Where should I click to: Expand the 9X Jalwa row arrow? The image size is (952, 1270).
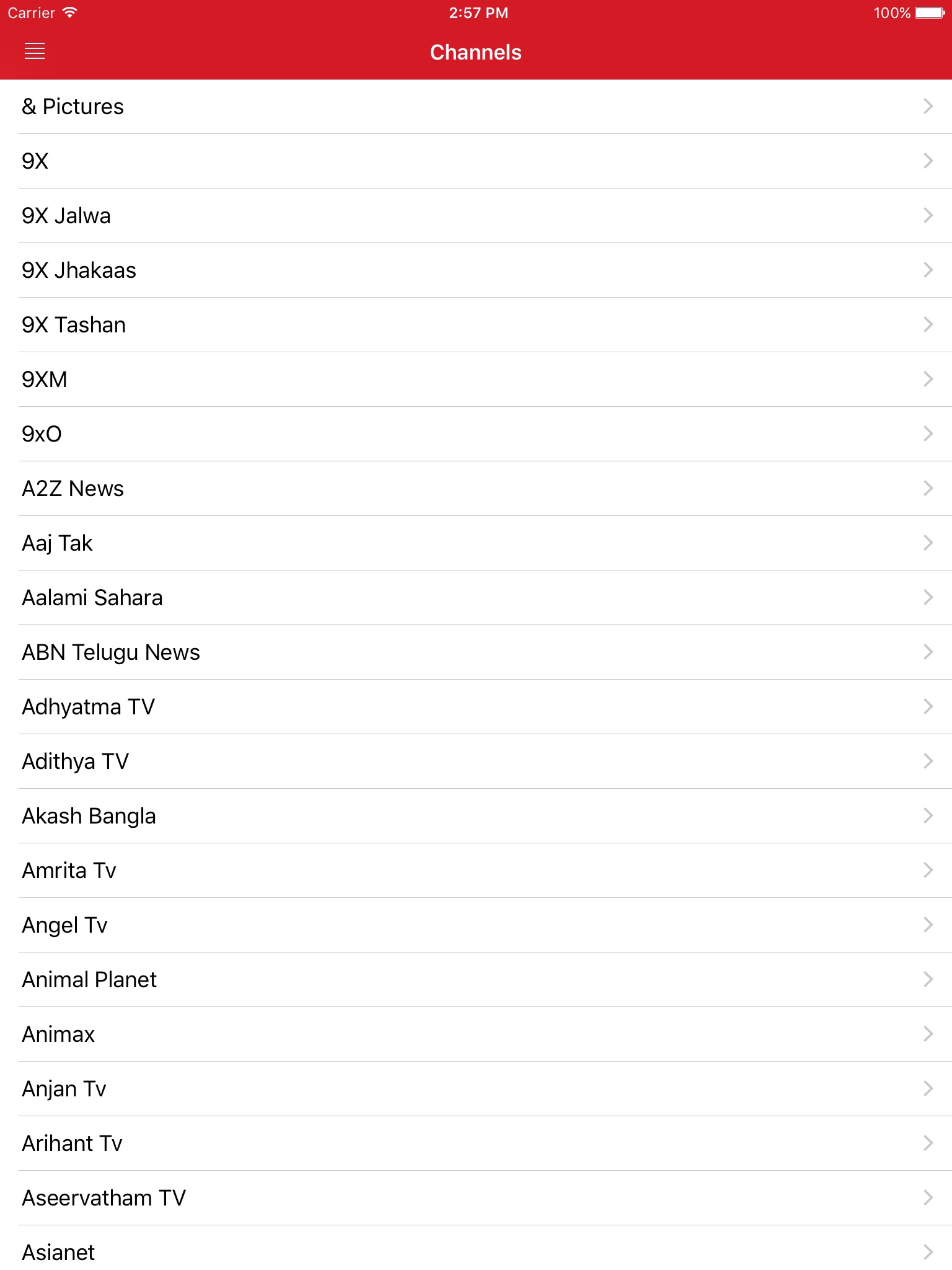[x=928, y=216]
